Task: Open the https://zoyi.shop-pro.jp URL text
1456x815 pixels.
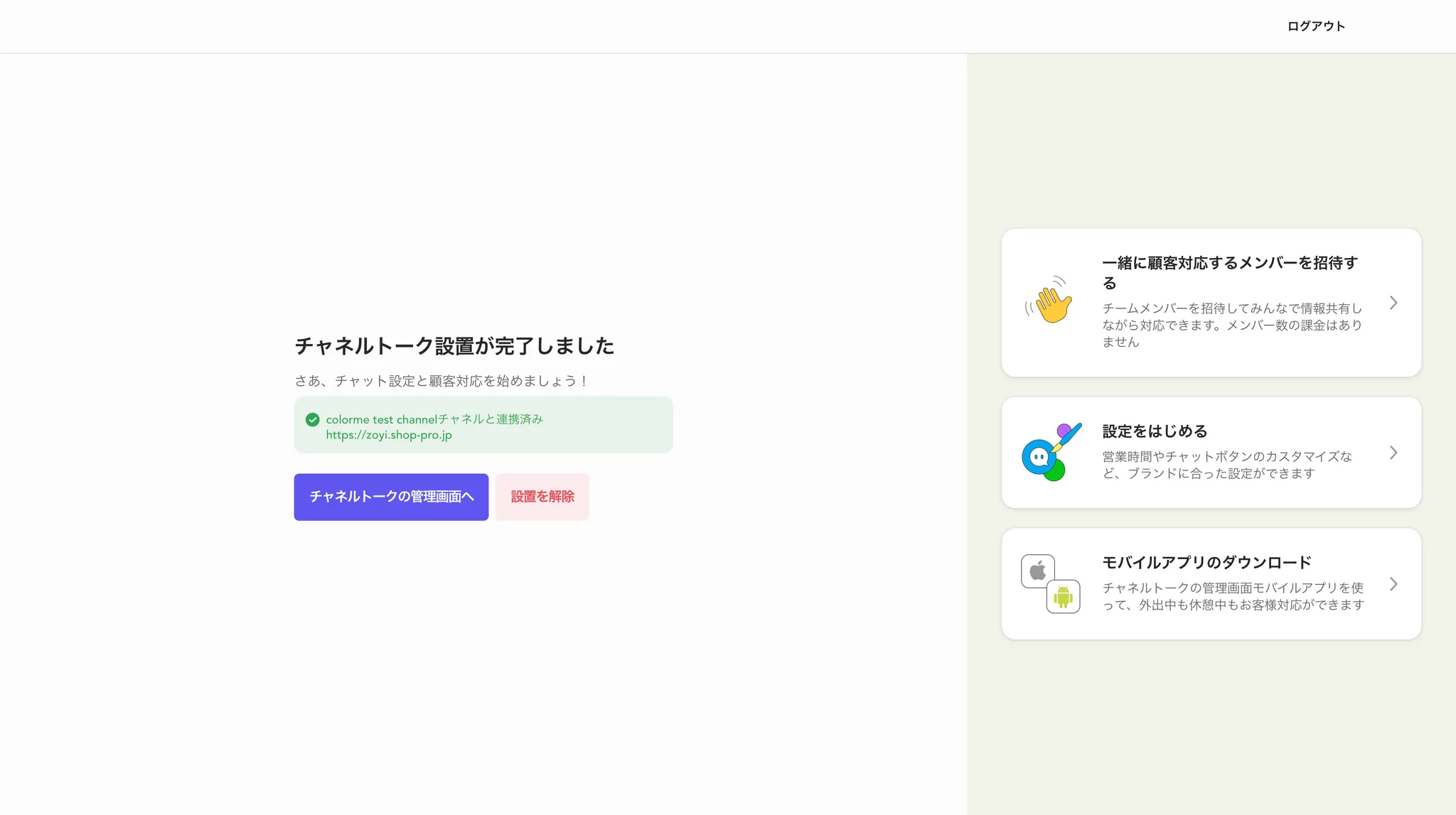Action: (x=389, y=435)
